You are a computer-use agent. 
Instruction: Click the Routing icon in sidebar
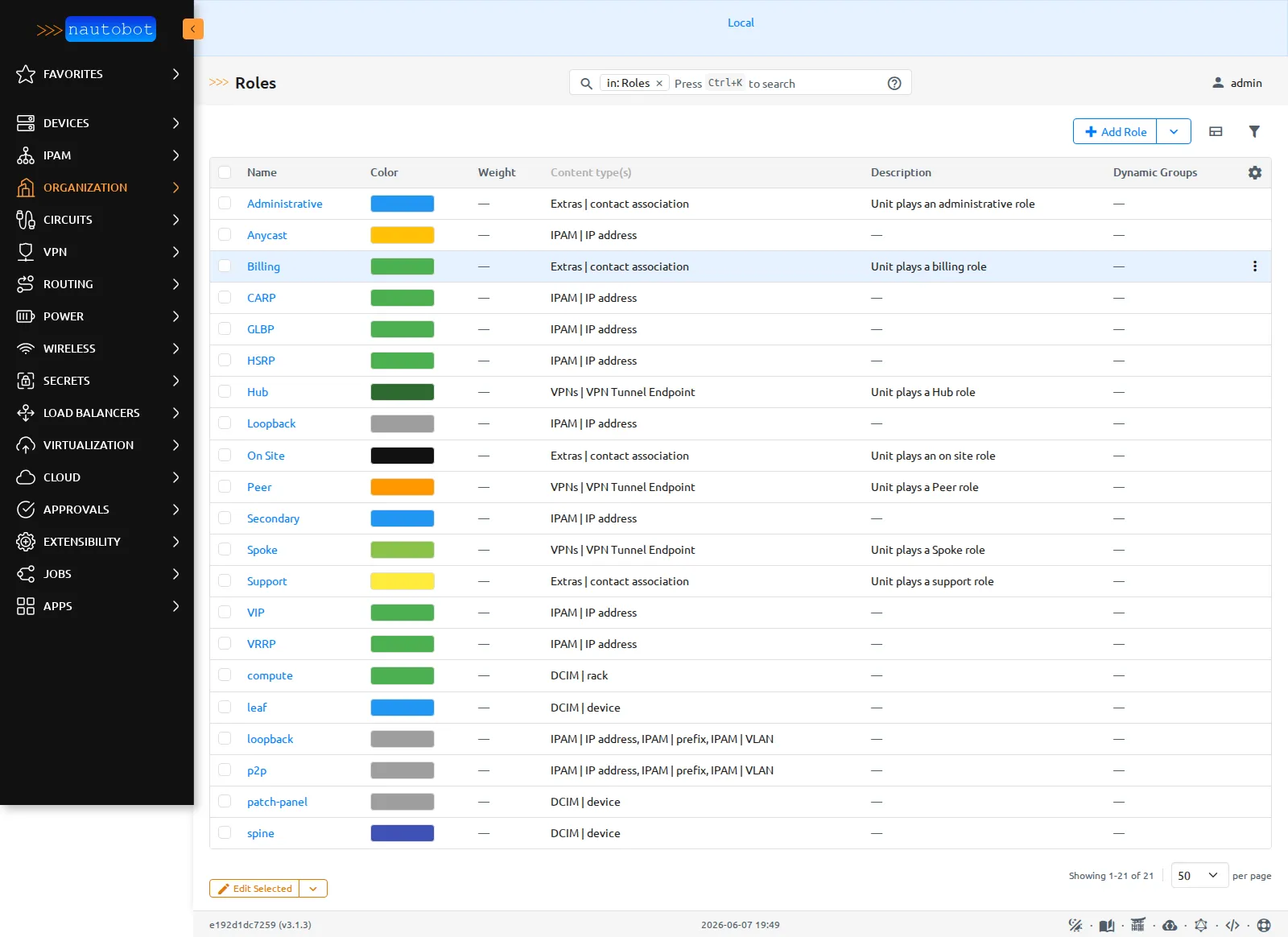[x=26, y=284]
